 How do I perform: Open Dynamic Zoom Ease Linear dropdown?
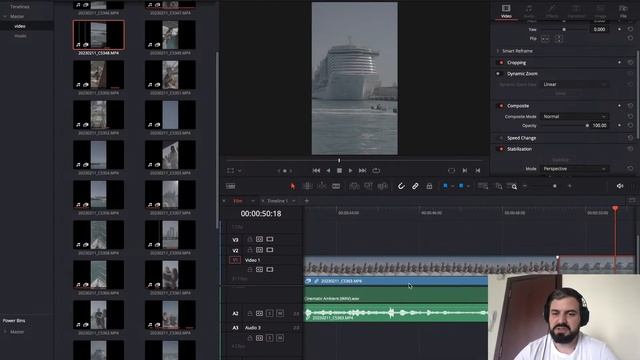coord(574,84)
